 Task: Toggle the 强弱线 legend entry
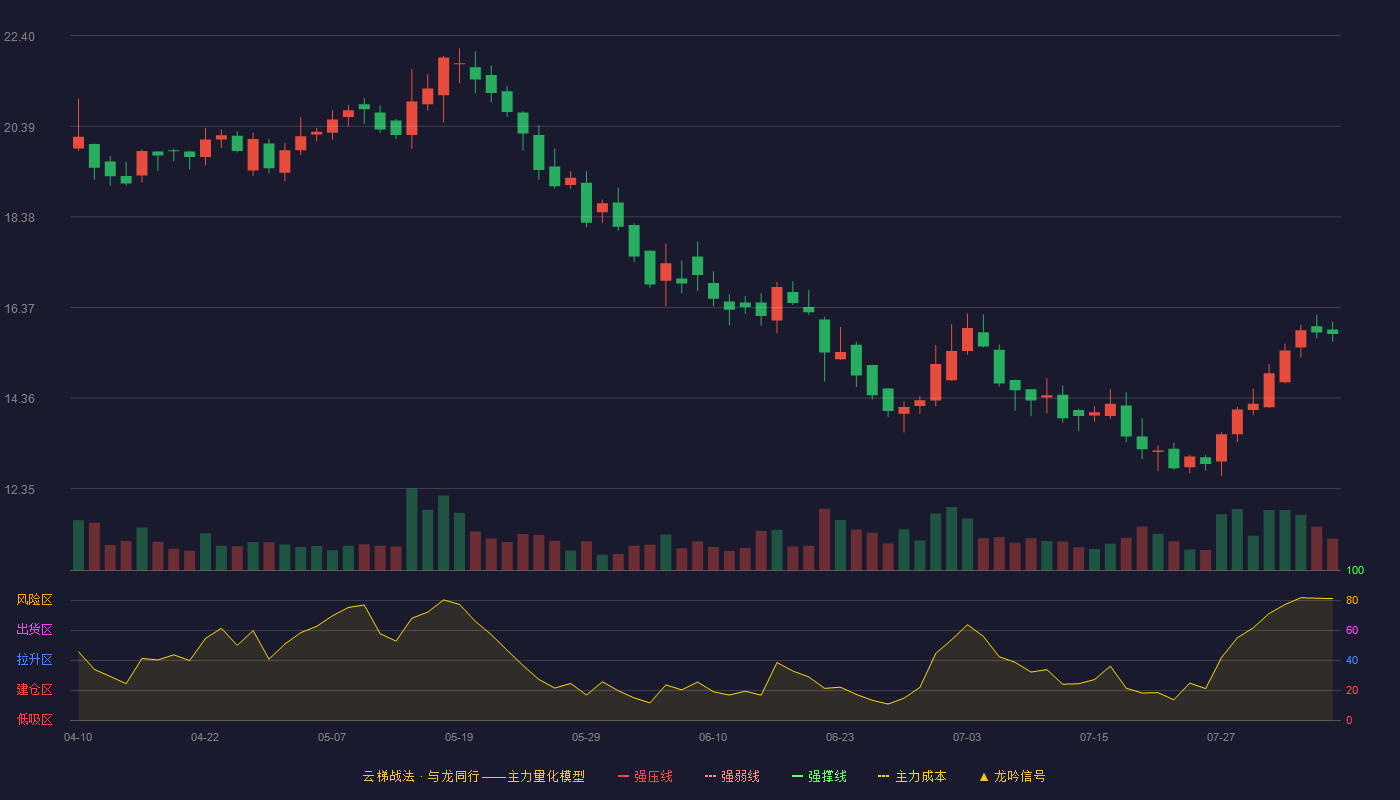tap(732, 776)
